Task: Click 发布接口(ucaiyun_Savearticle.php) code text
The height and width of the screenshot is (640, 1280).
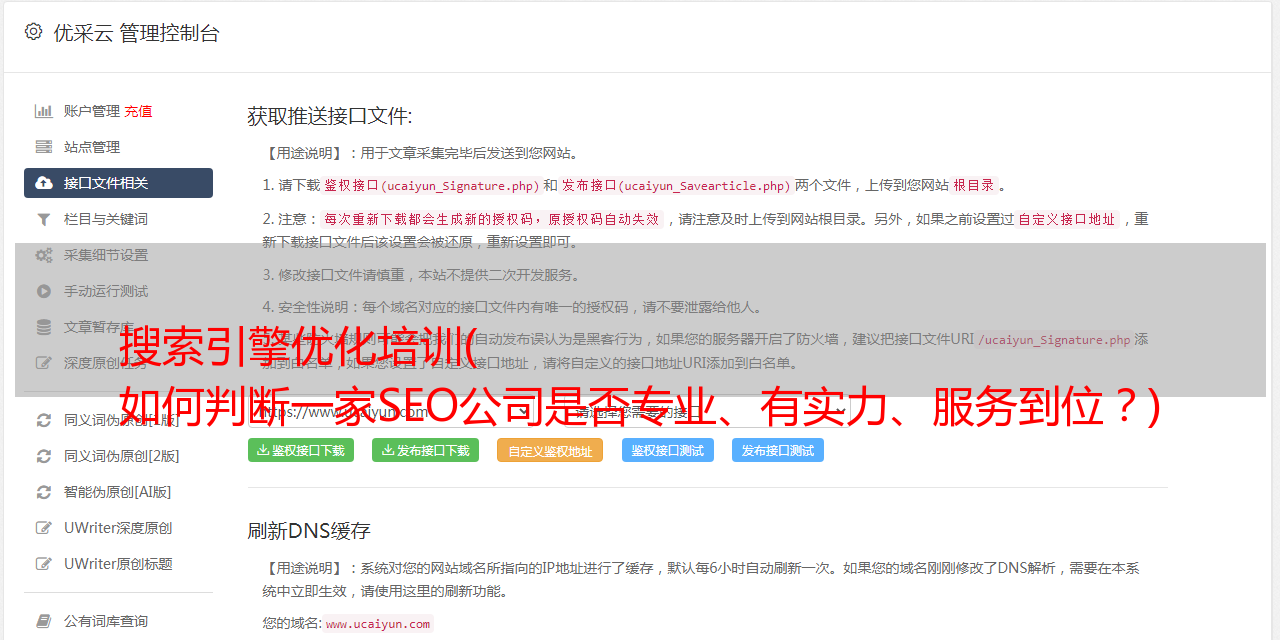Action: pos(676,185)
